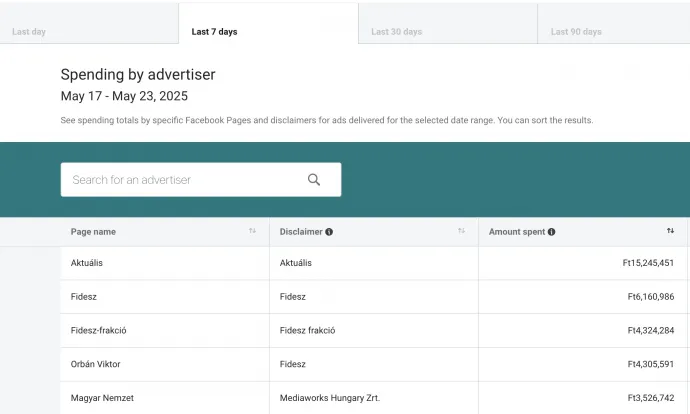
Task: Select the Fidesz-frakció page name
Action: [x=99, y=330]
